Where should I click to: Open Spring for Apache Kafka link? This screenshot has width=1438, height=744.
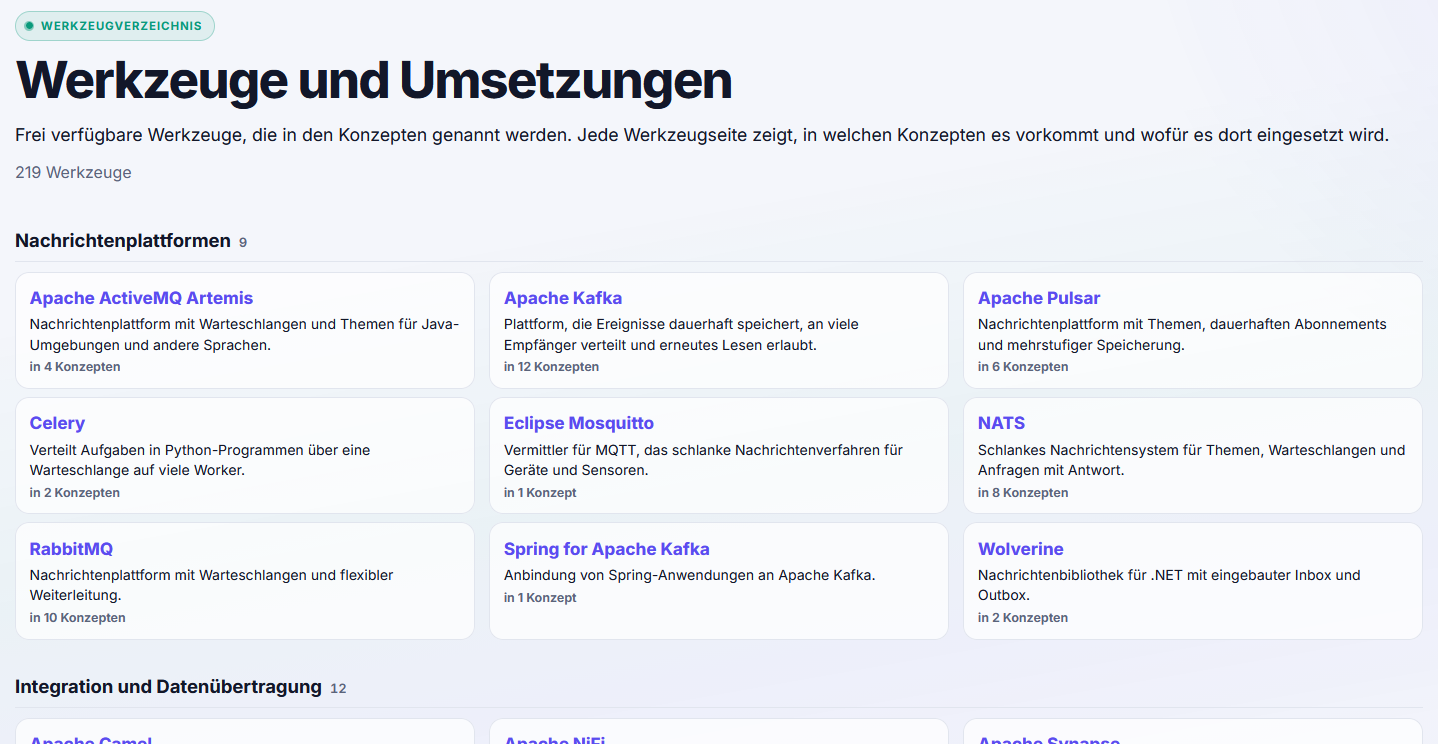tap(607, 549)
